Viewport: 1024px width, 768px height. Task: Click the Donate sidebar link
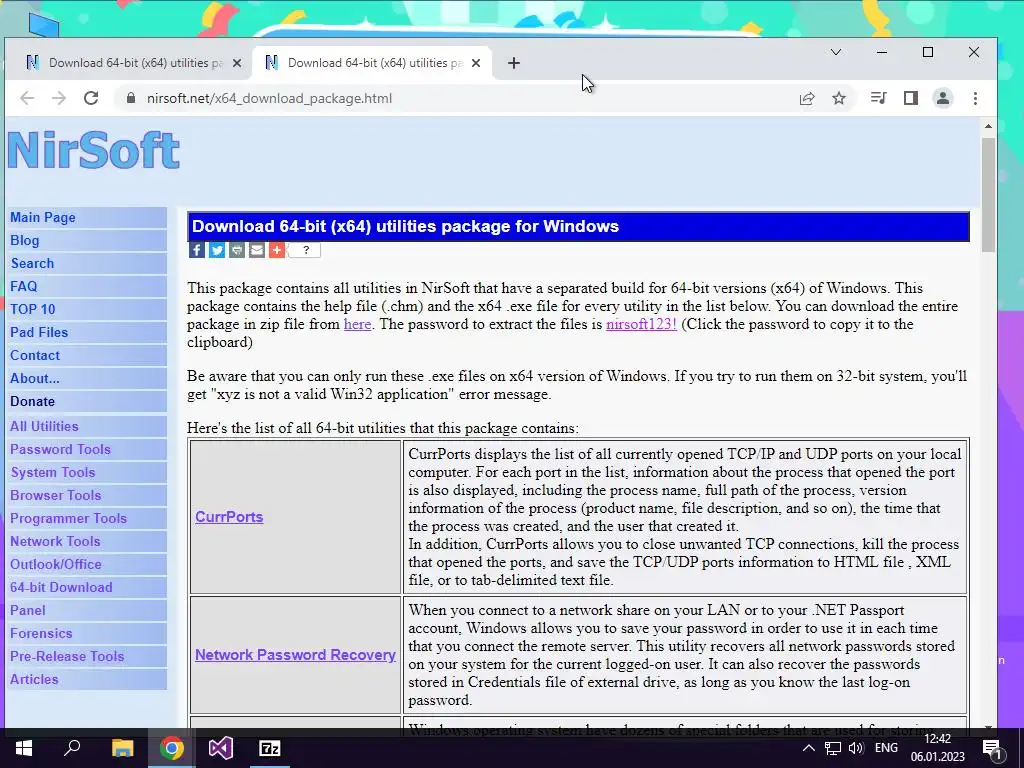tap(32, 401)
